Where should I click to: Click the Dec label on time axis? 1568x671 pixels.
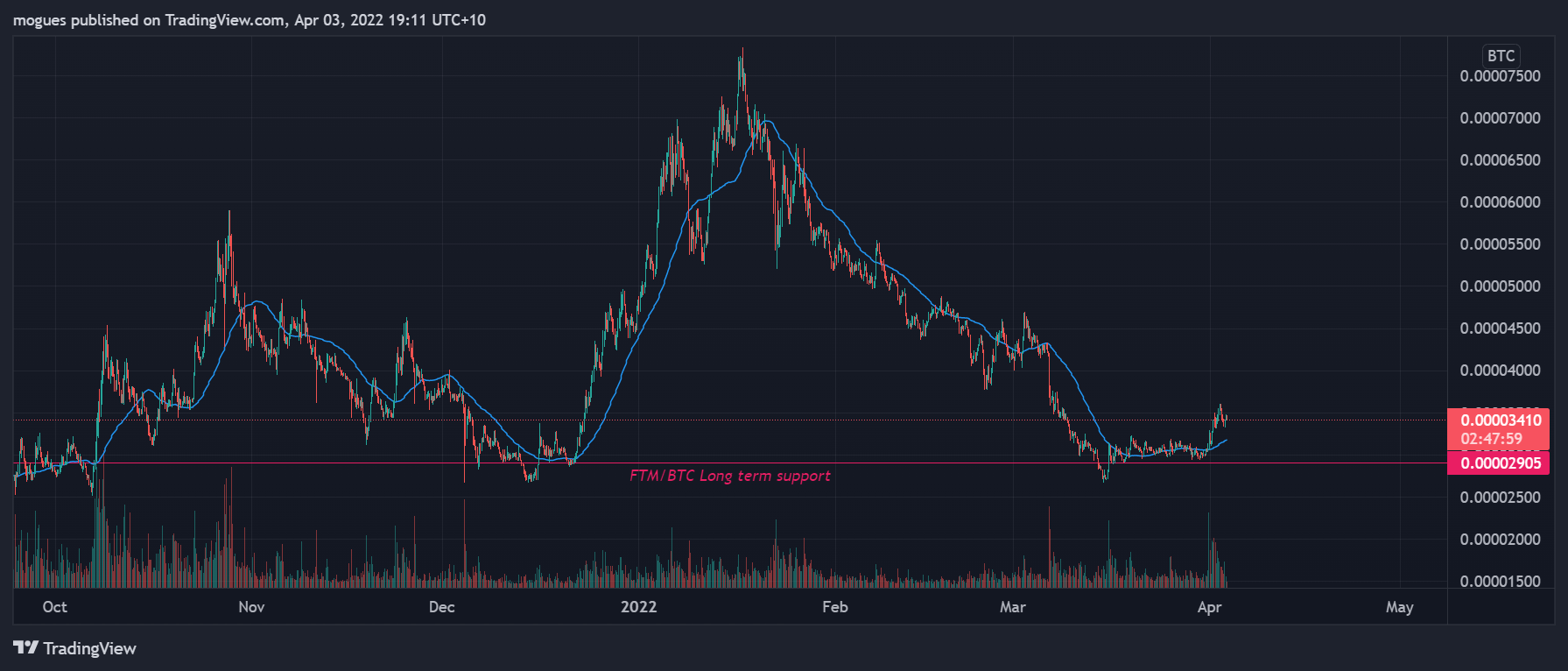[442, 607]
